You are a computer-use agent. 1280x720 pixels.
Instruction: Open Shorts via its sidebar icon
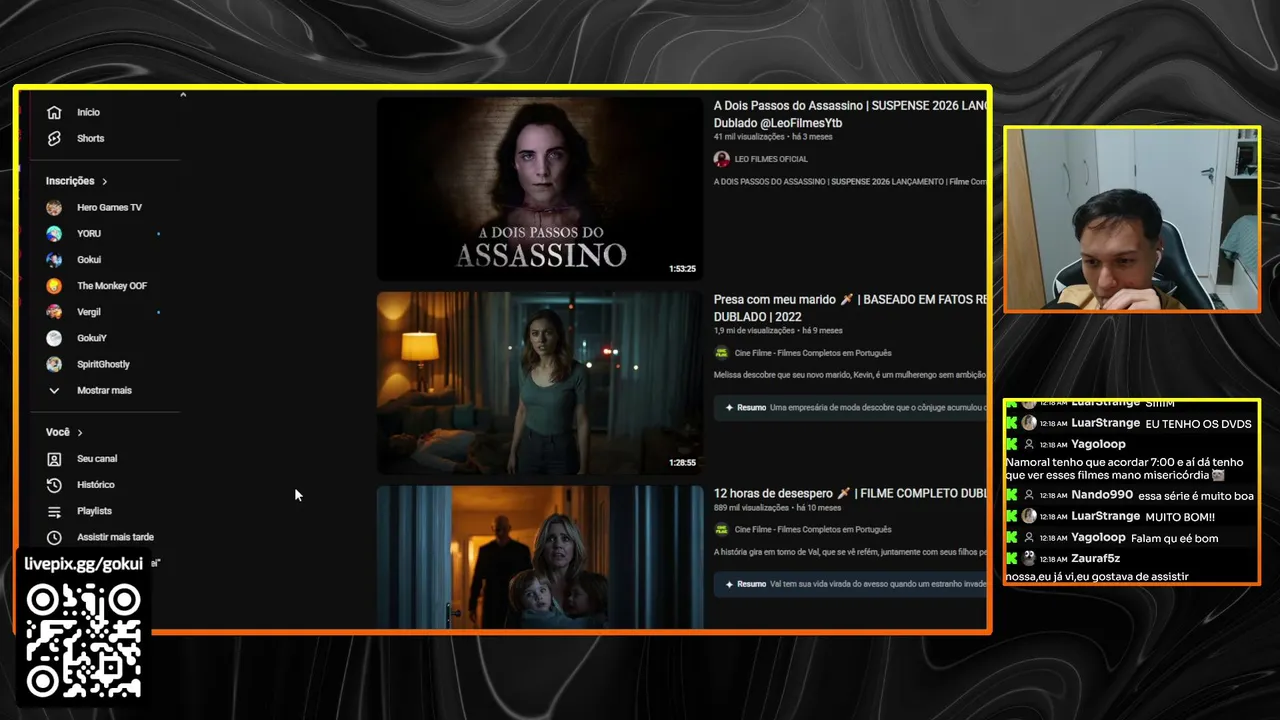[54, 138]
